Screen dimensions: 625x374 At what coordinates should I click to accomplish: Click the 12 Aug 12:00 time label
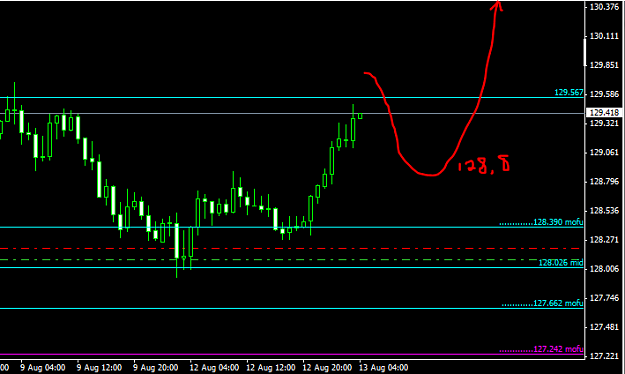point(271,367)
